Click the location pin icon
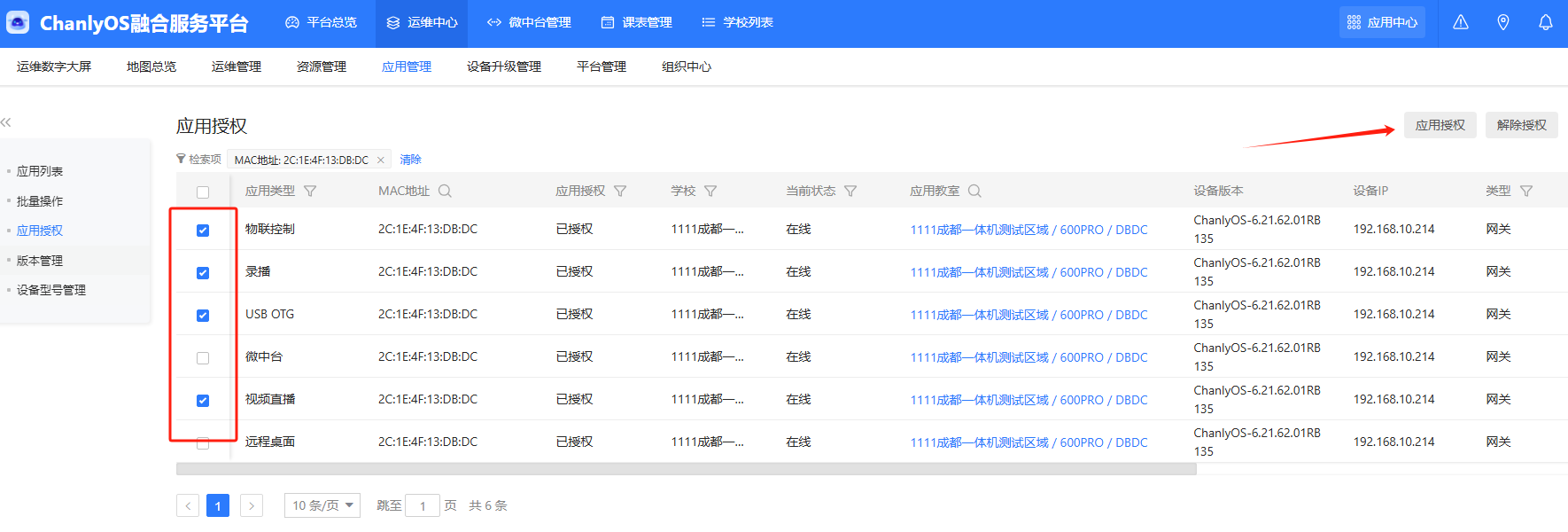1568x532 pixels. pos(1503,22)
